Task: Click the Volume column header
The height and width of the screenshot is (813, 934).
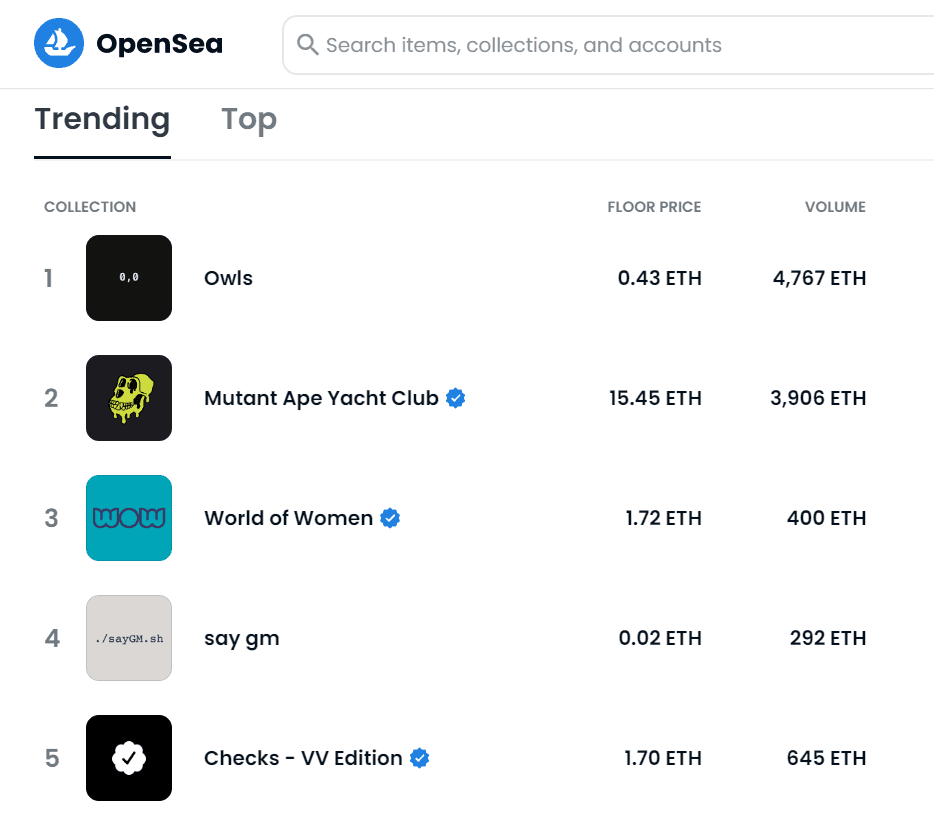Action: tap(835, 207)
